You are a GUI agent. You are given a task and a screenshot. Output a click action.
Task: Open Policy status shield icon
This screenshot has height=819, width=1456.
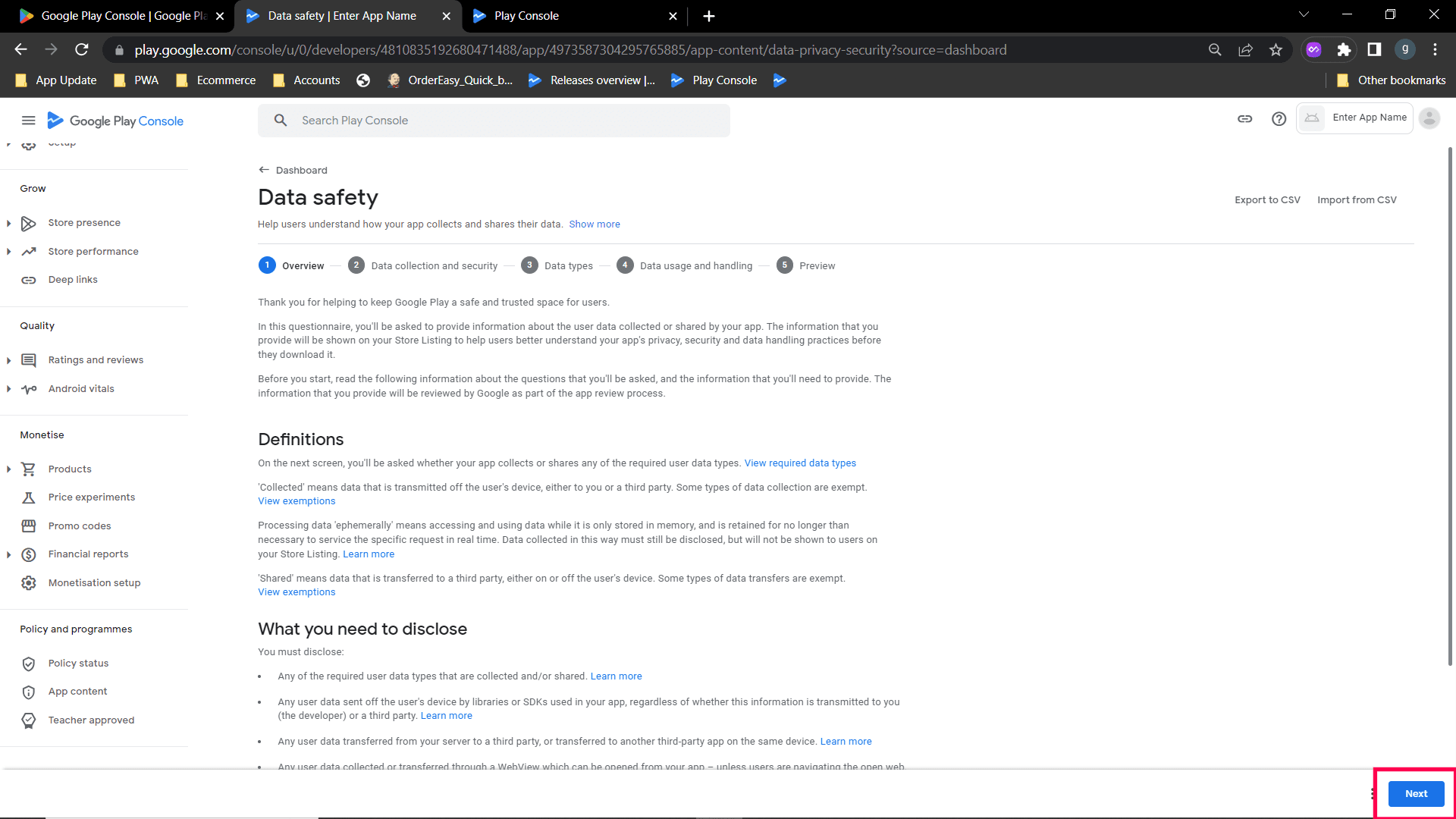point(29,664)
